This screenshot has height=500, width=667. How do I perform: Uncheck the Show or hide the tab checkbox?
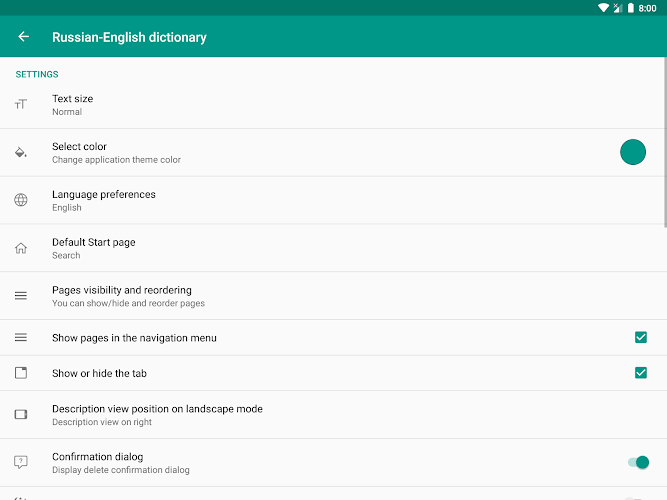[x=641, y=373]
